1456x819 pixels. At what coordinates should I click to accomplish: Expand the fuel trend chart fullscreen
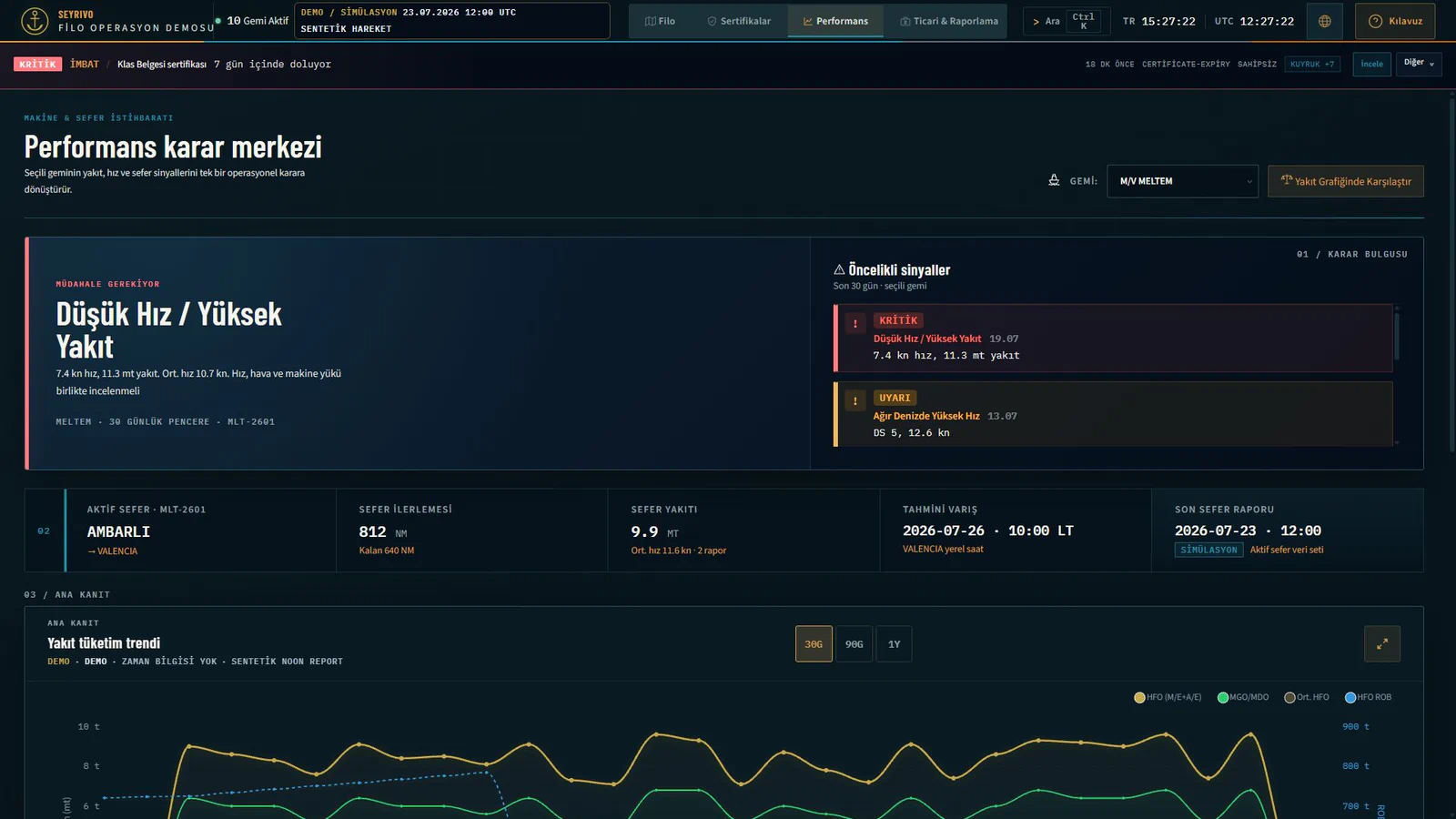[x=1382, y=643]
